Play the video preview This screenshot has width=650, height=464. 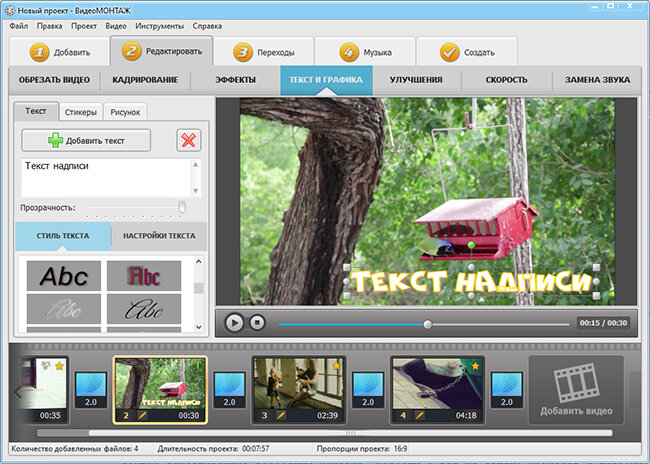tap(234, 323)
